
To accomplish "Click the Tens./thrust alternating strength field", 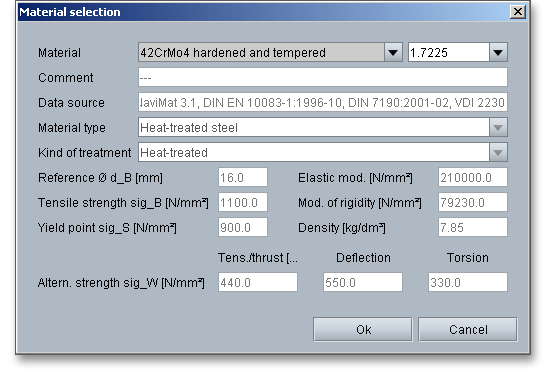I will coord(258,282).
